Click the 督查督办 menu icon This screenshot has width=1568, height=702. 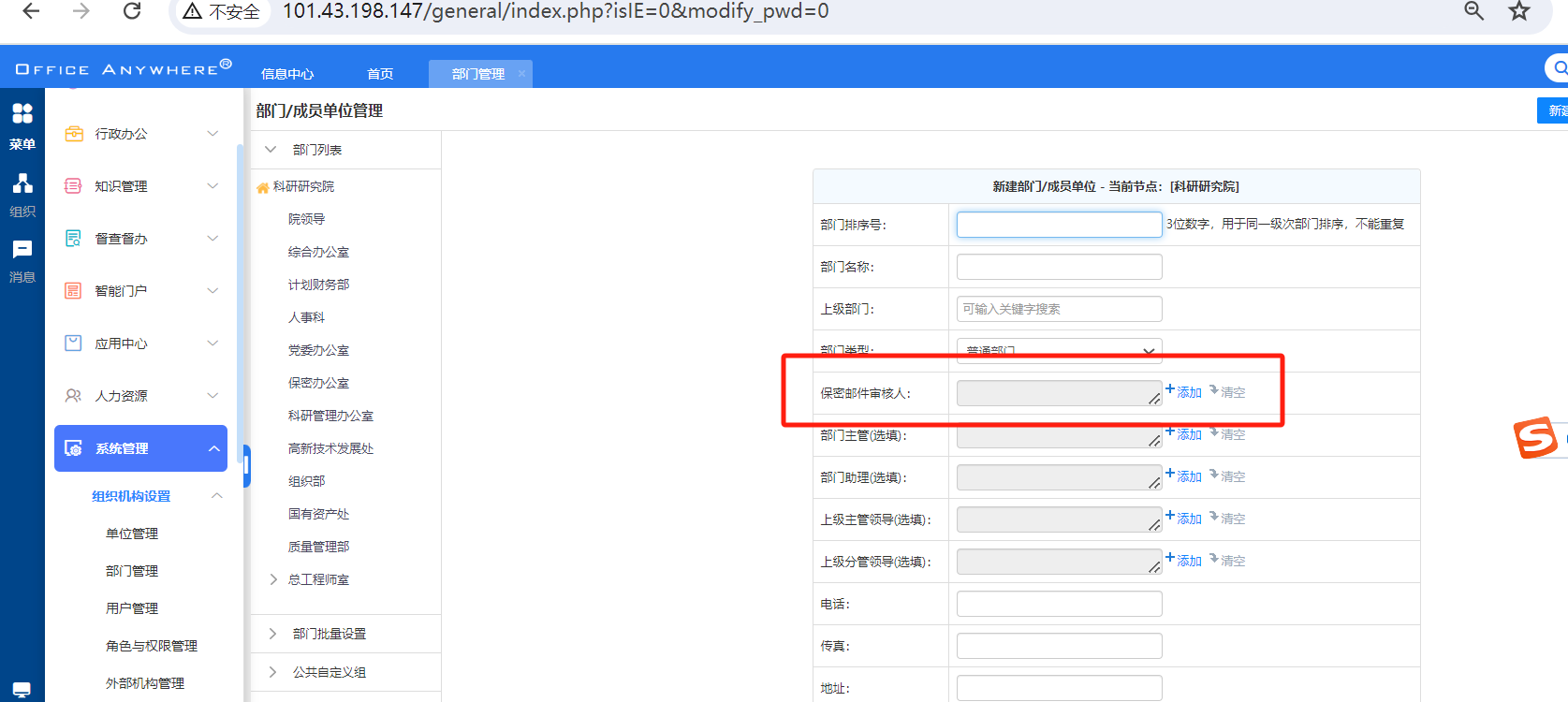point(73,239)
